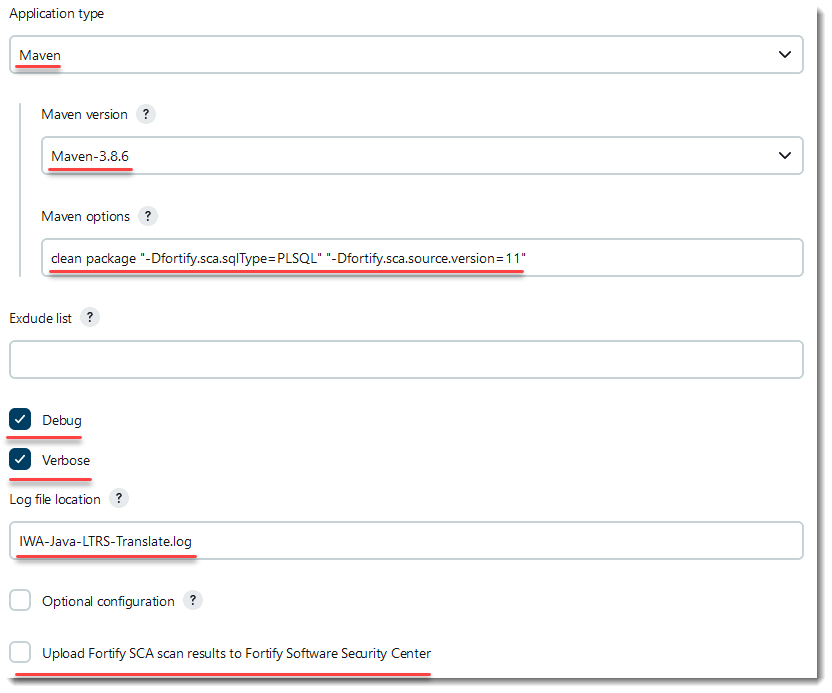
Task: Click the Upload Fortify SCA results label
Action: pyautogui.click(x=237, y=651)
